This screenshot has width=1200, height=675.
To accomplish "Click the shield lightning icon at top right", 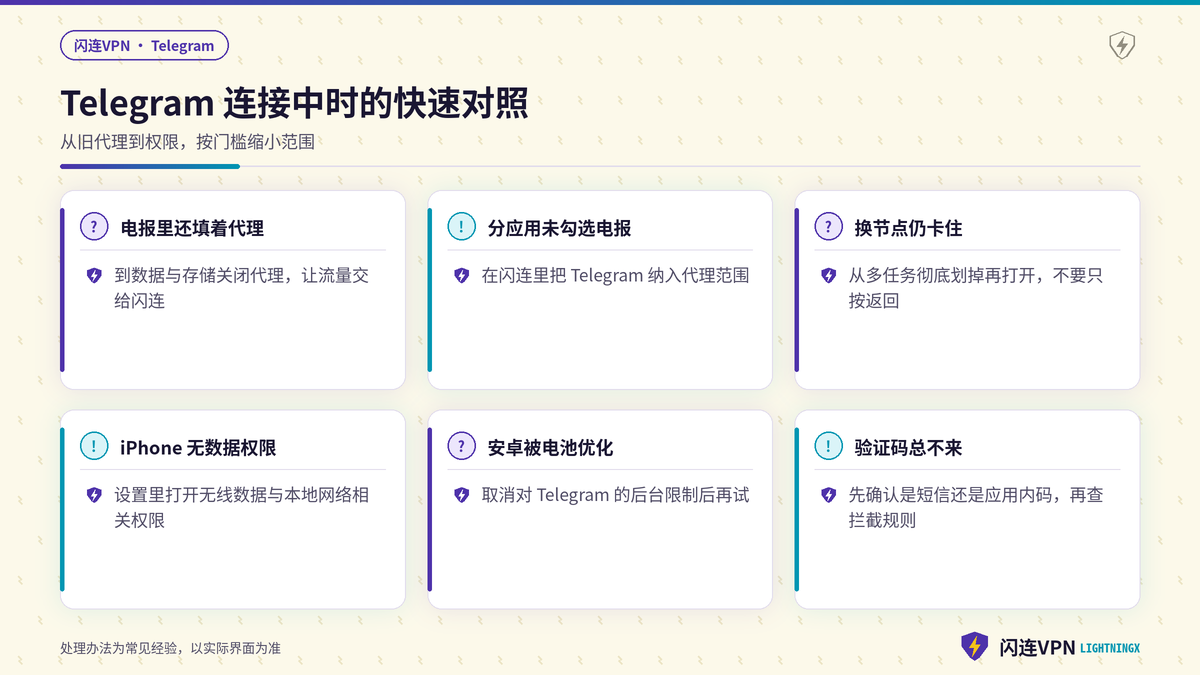I will click(x=1122, y=46).
